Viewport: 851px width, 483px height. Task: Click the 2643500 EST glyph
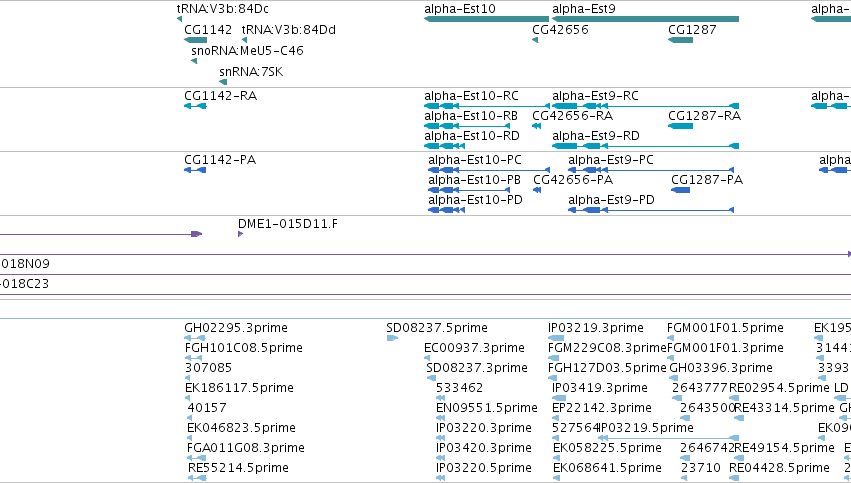685,418
